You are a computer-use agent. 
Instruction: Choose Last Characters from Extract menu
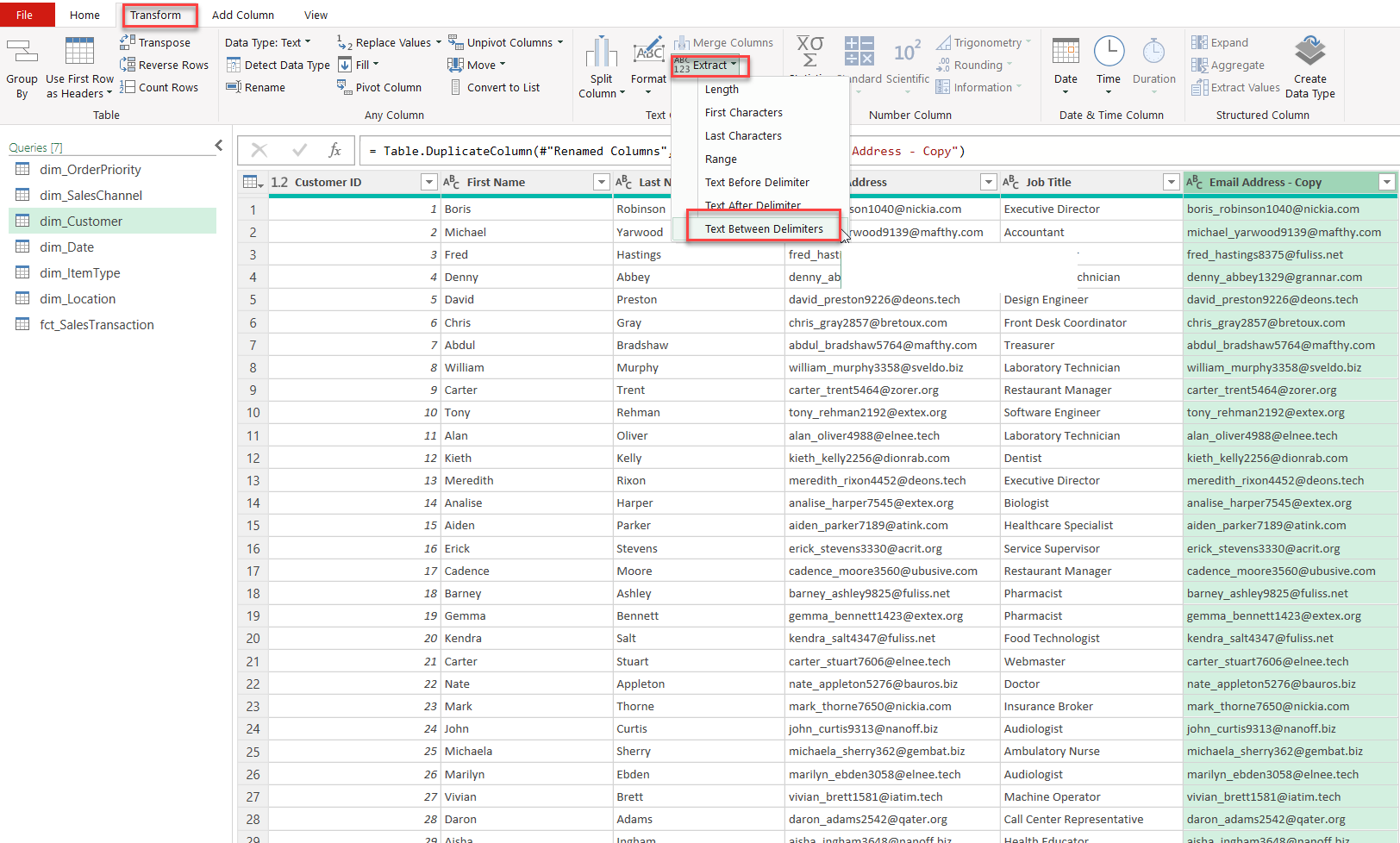(x=743, y=135)
